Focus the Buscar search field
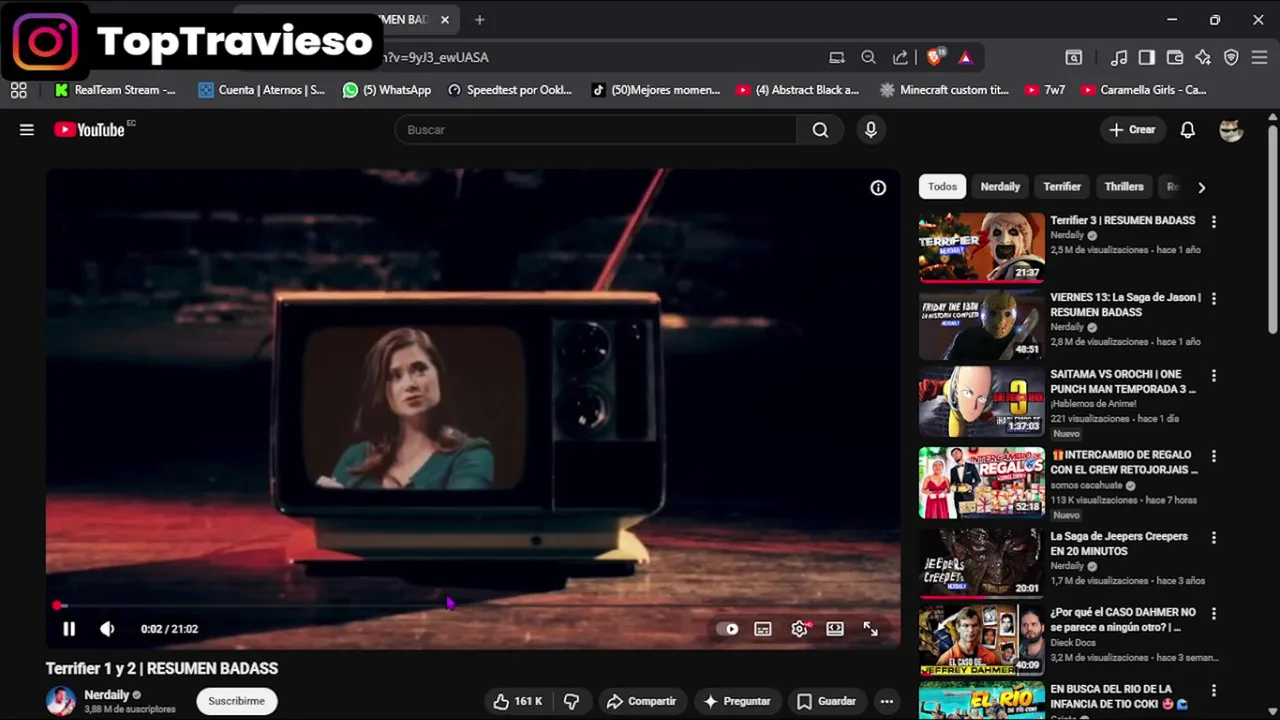The width and height of the screenshot is (1280, 720). (x=596, y=130)
